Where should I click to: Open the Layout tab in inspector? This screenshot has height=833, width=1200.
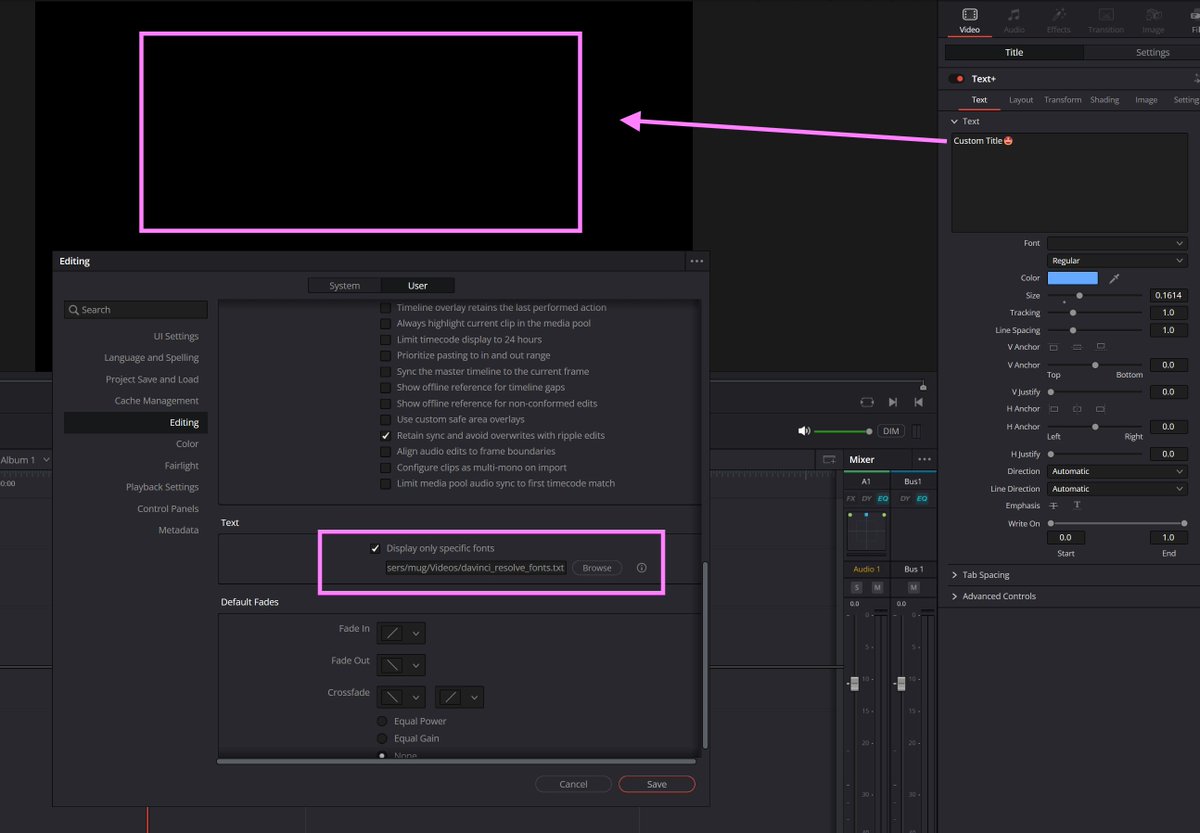tap(1021, 100)
